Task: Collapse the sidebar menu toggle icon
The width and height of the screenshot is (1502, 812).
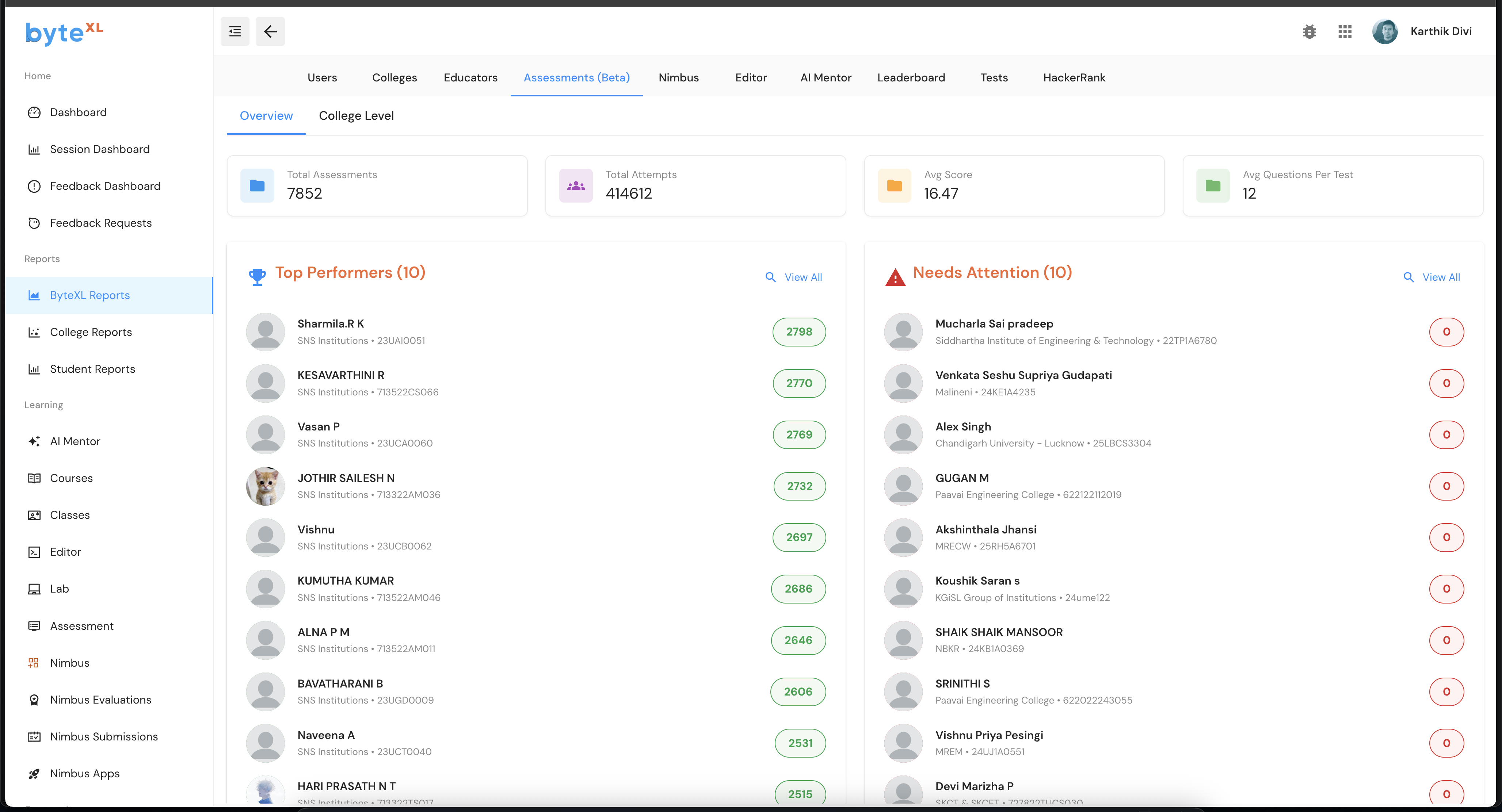Action: pos(235,31)
